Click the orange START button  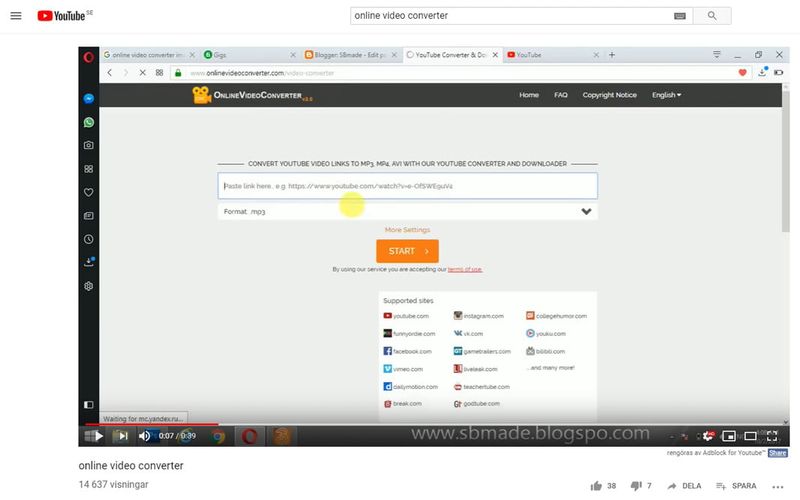(407, 251)
